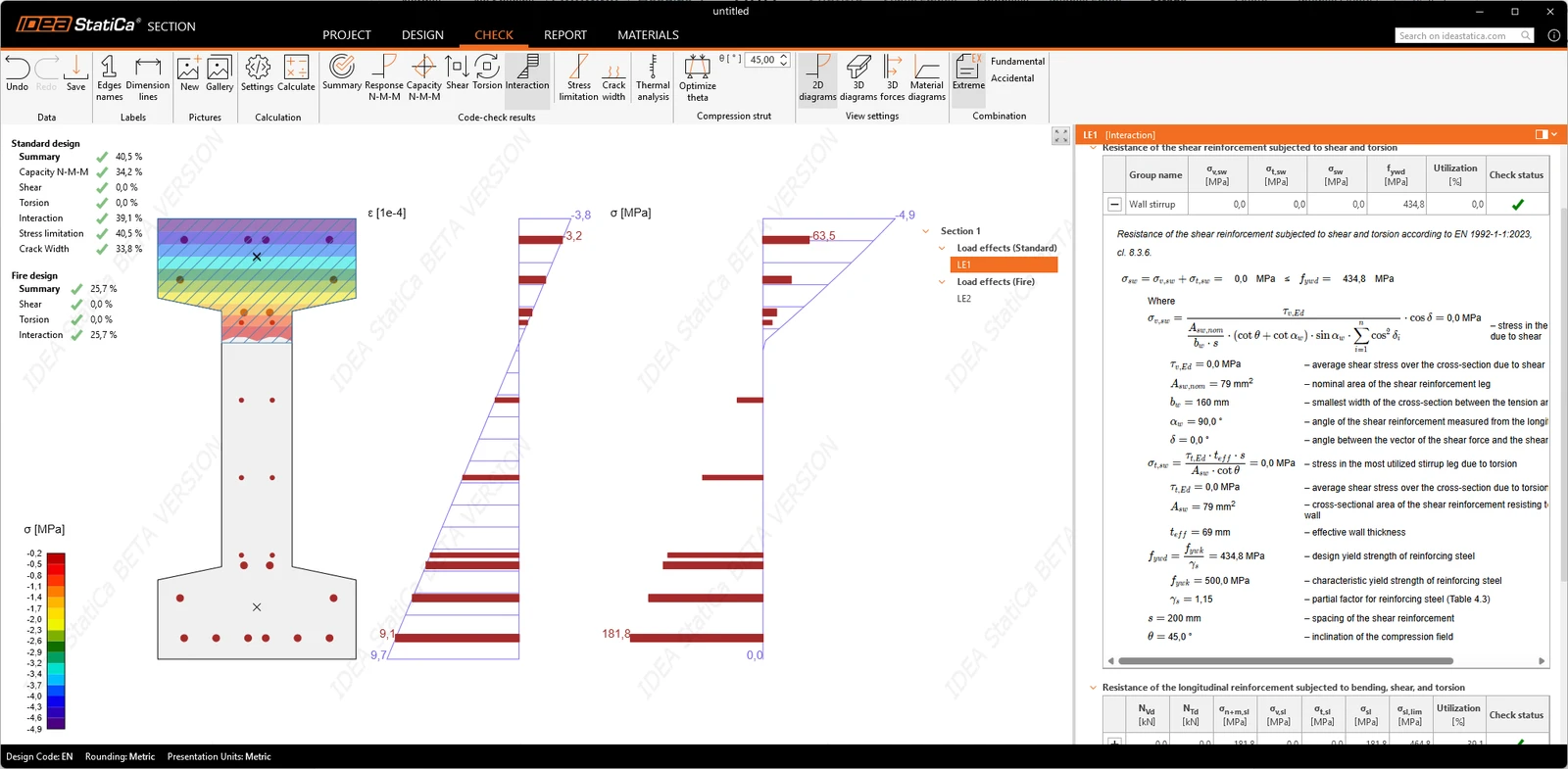Select the Fundamental combination
This screenshot has height=769, width=1568.
coord(1017,61)
